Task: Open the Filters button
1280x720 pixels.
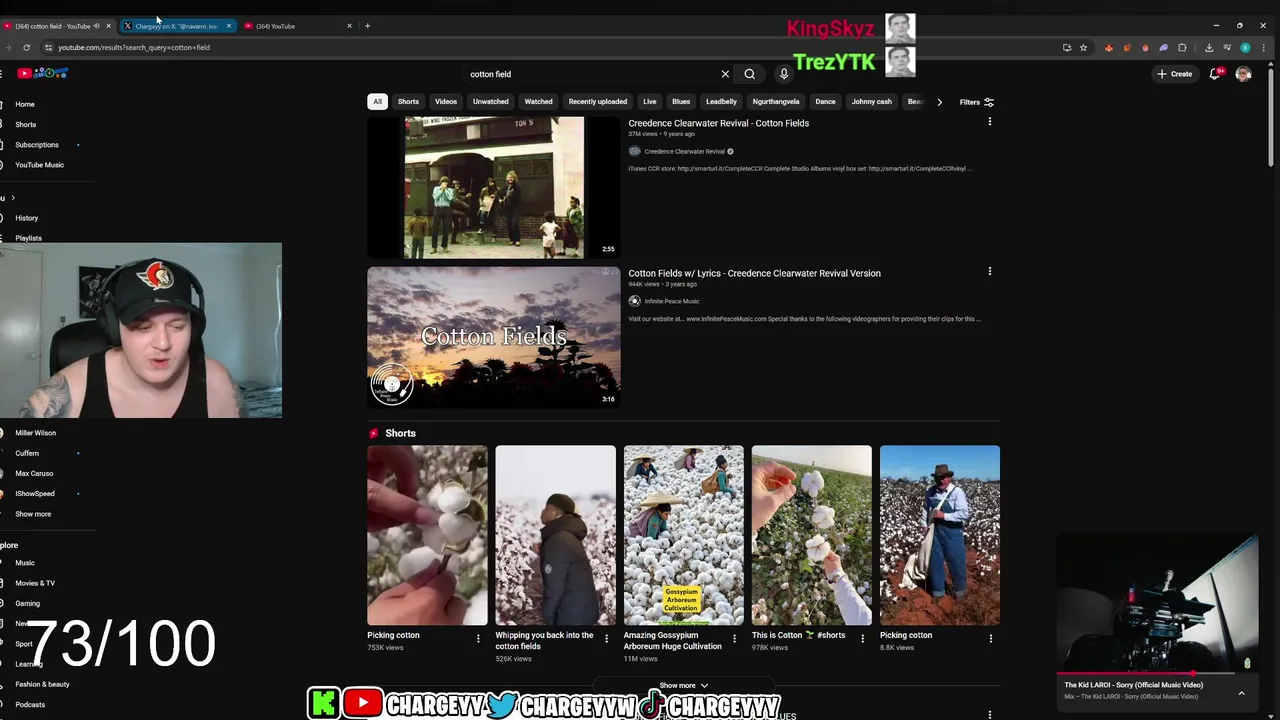Action: (977, 102)
